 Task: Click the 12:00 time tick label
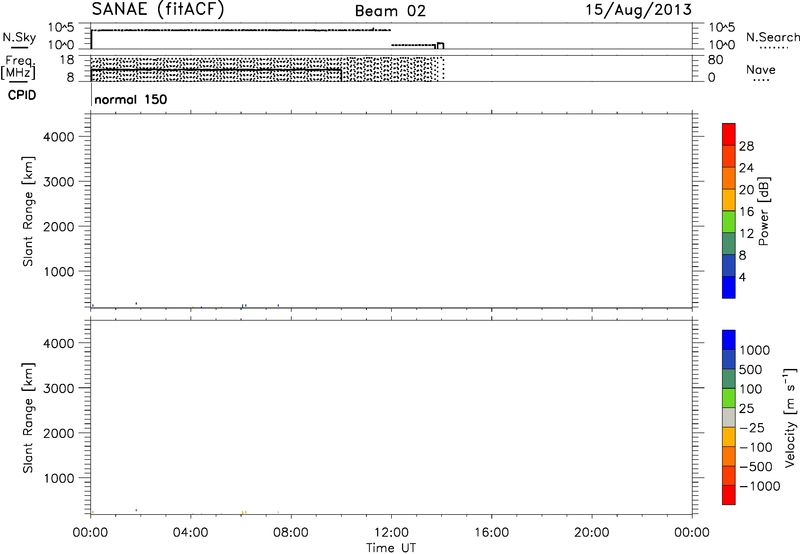[x=391, y=533]
